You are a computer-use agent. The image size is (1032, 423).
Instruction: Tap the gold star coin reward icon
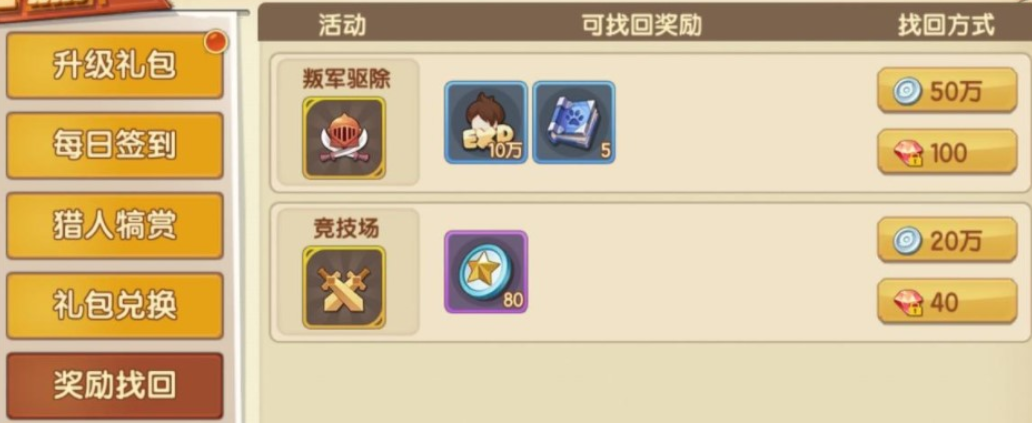pos(486,272)
